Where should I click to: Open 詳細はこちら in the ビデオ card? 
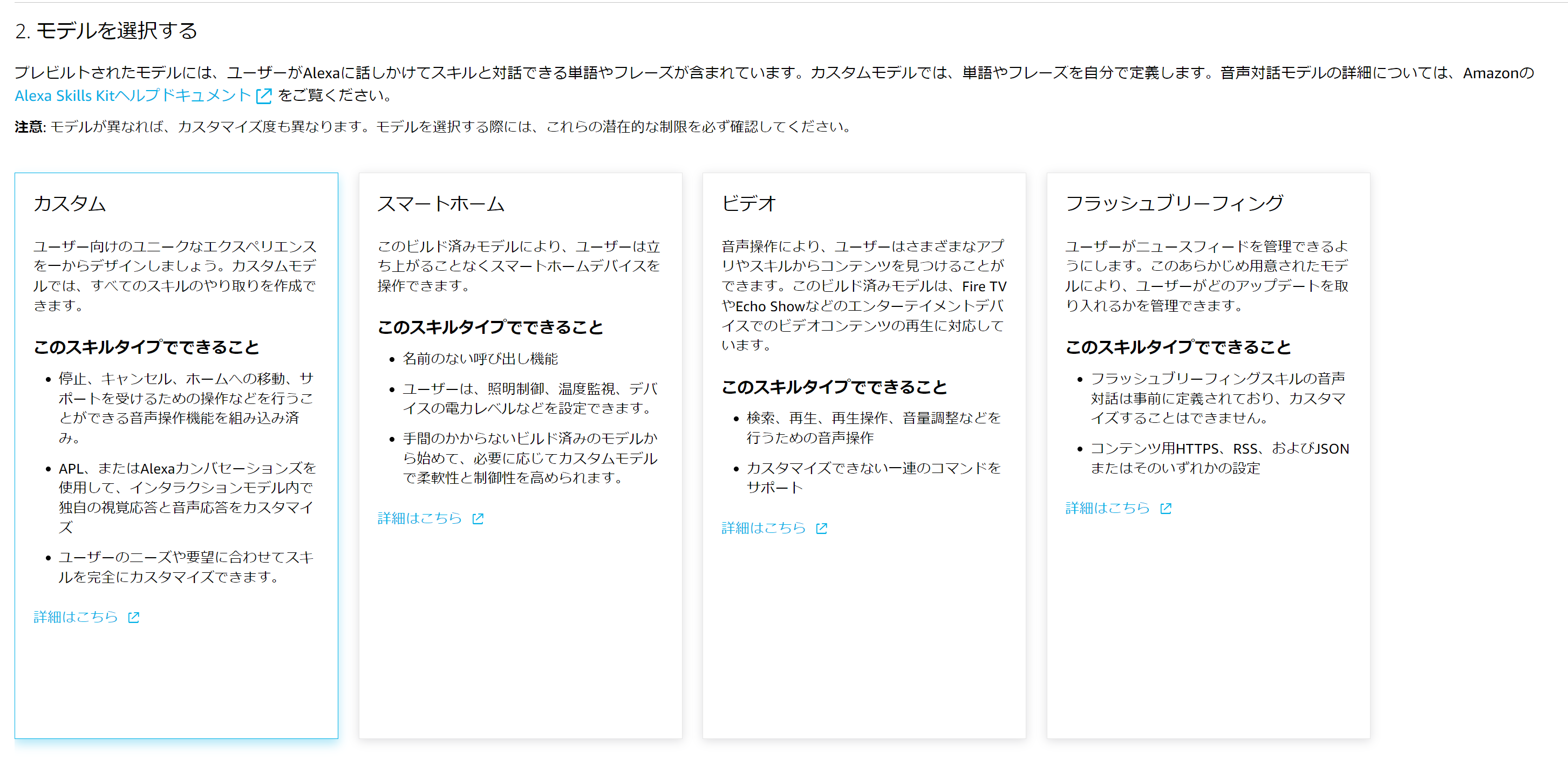pos(763,528)
